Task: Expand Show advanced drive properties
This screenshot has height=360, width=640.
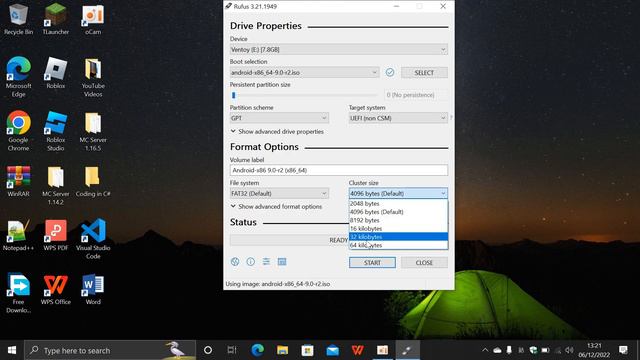Action: (277, 131)
